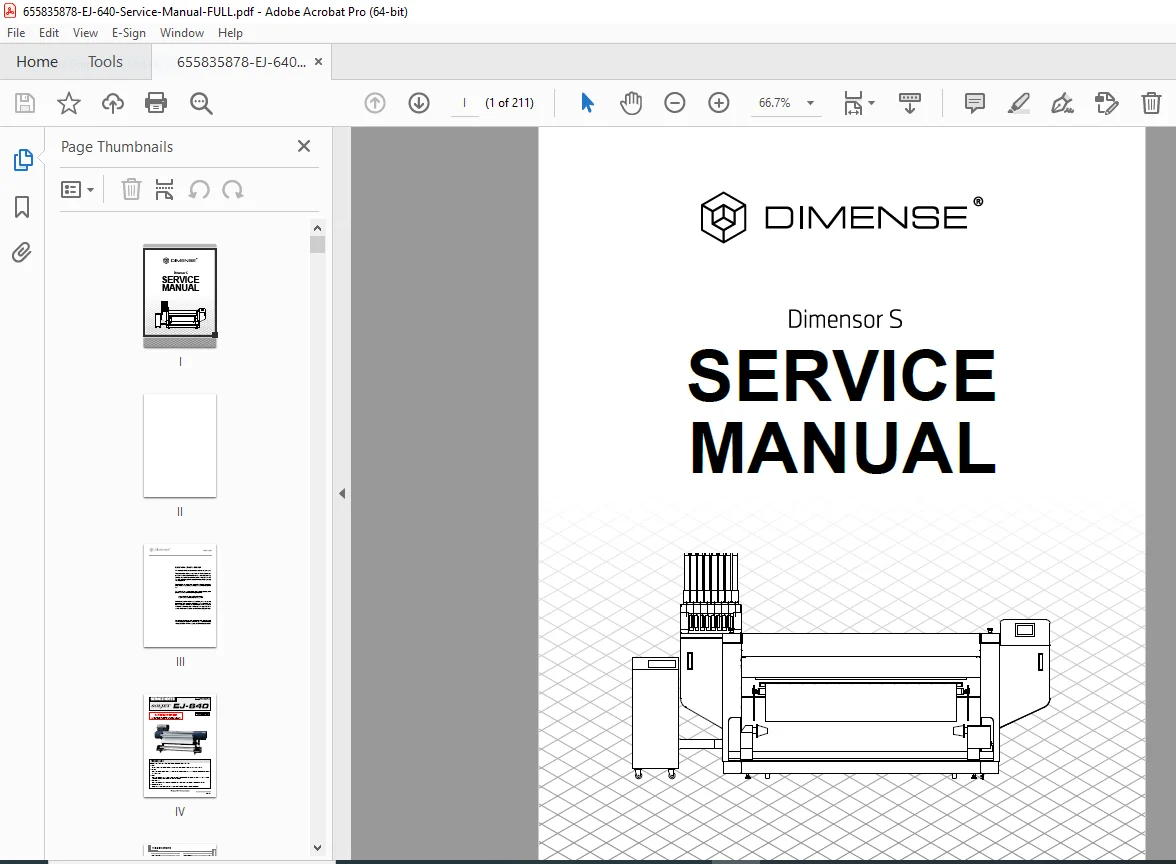Go to next page arrow
Screen dimensions: 1176x864
[x=419, y=103]
